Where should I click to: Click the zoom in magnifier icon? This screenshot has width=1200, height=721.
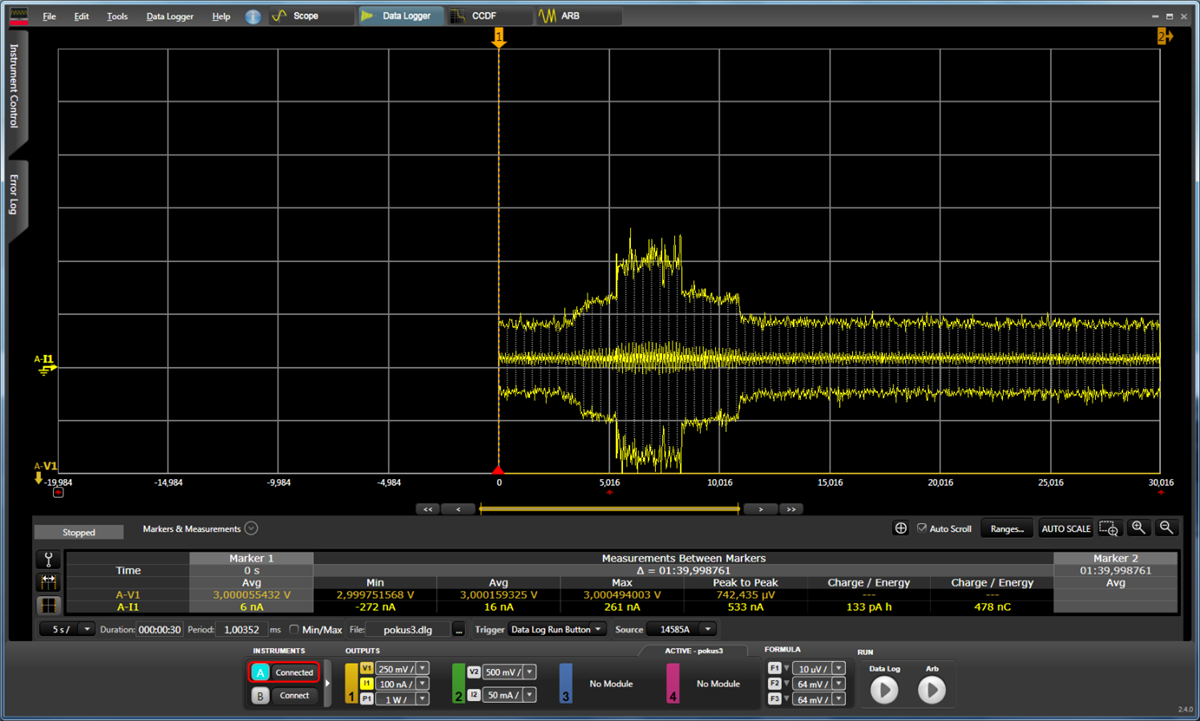coord(1139,528)
